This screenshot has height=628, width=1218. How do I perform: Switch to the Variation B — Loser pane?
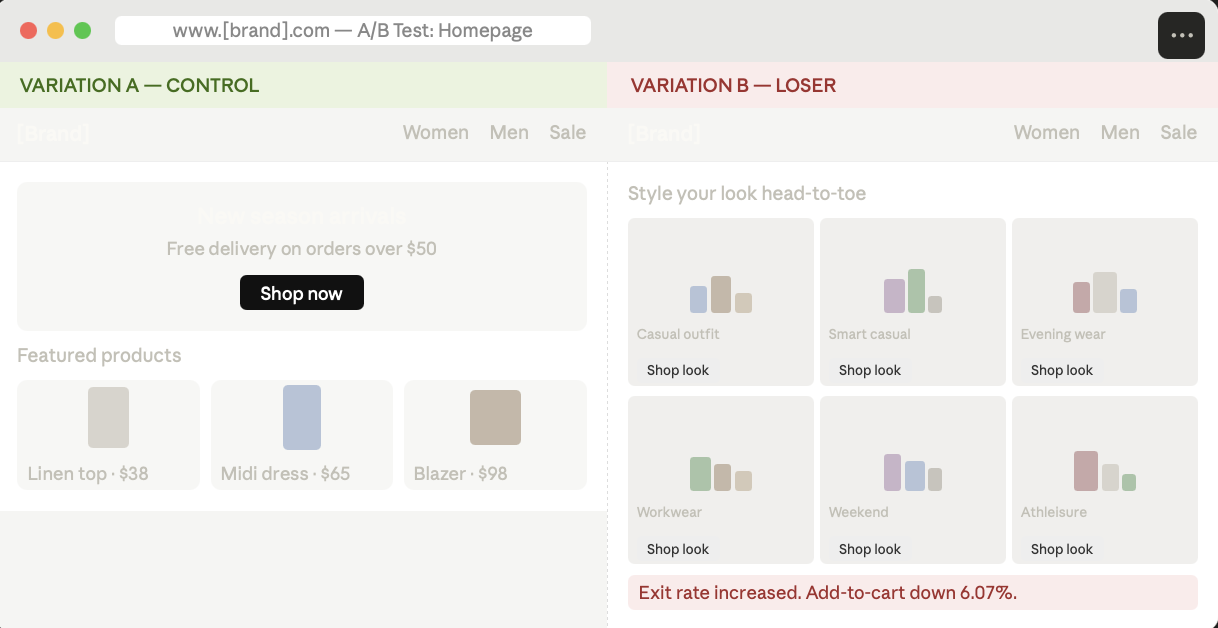click(732, 86)
